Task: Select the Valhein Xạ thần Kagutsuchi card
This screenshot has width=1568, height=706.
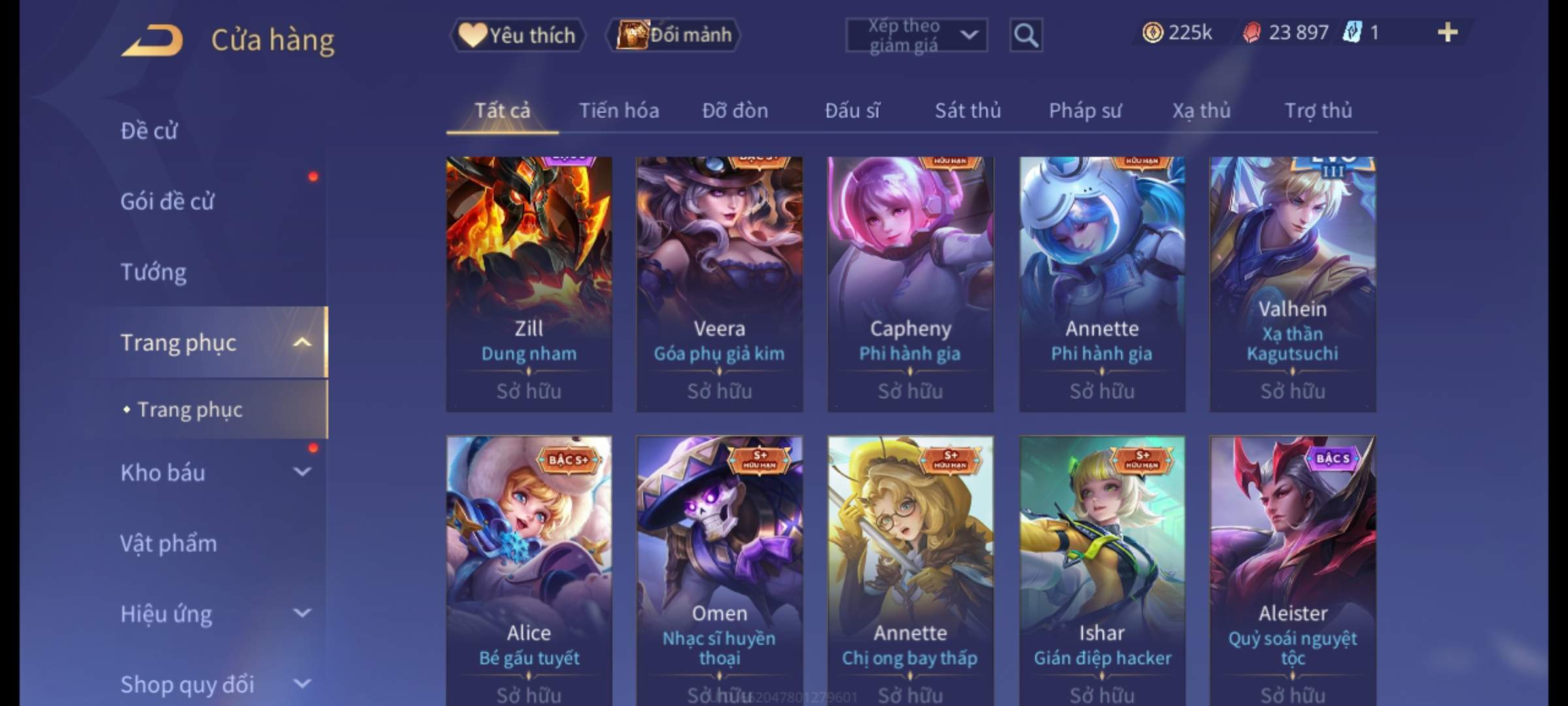Action: tap(1292, 284)
